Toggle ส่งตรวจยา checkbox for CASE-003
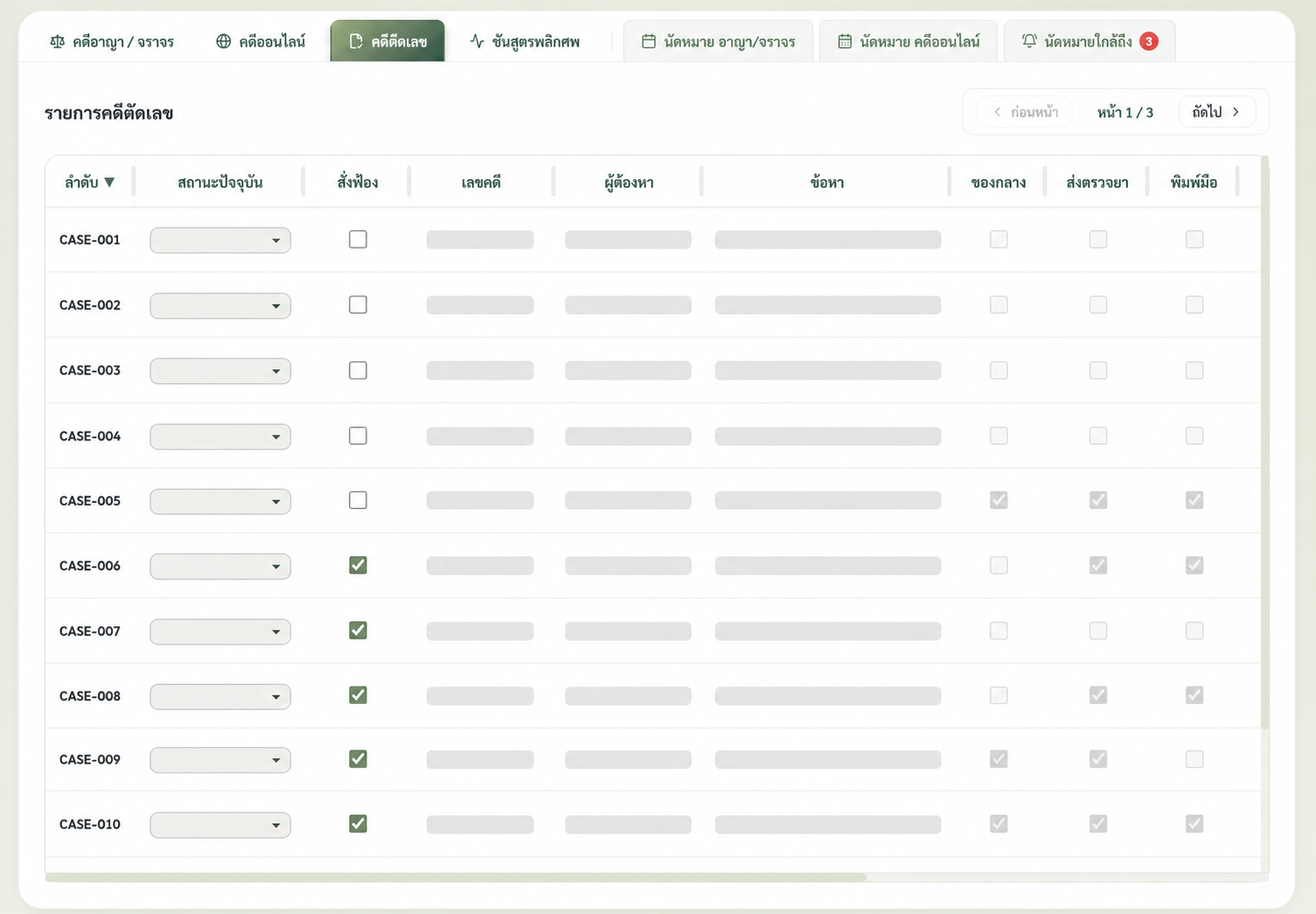The height and width of the screenshot is (914, 1316). coord(1098,370)
